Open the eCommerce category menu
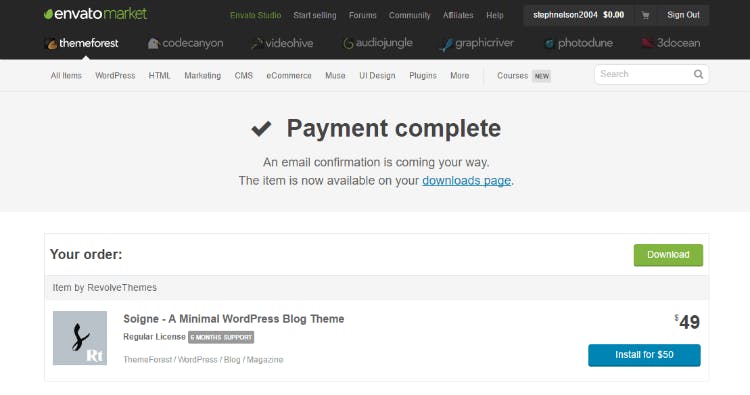750x395 pixels. 289,76
